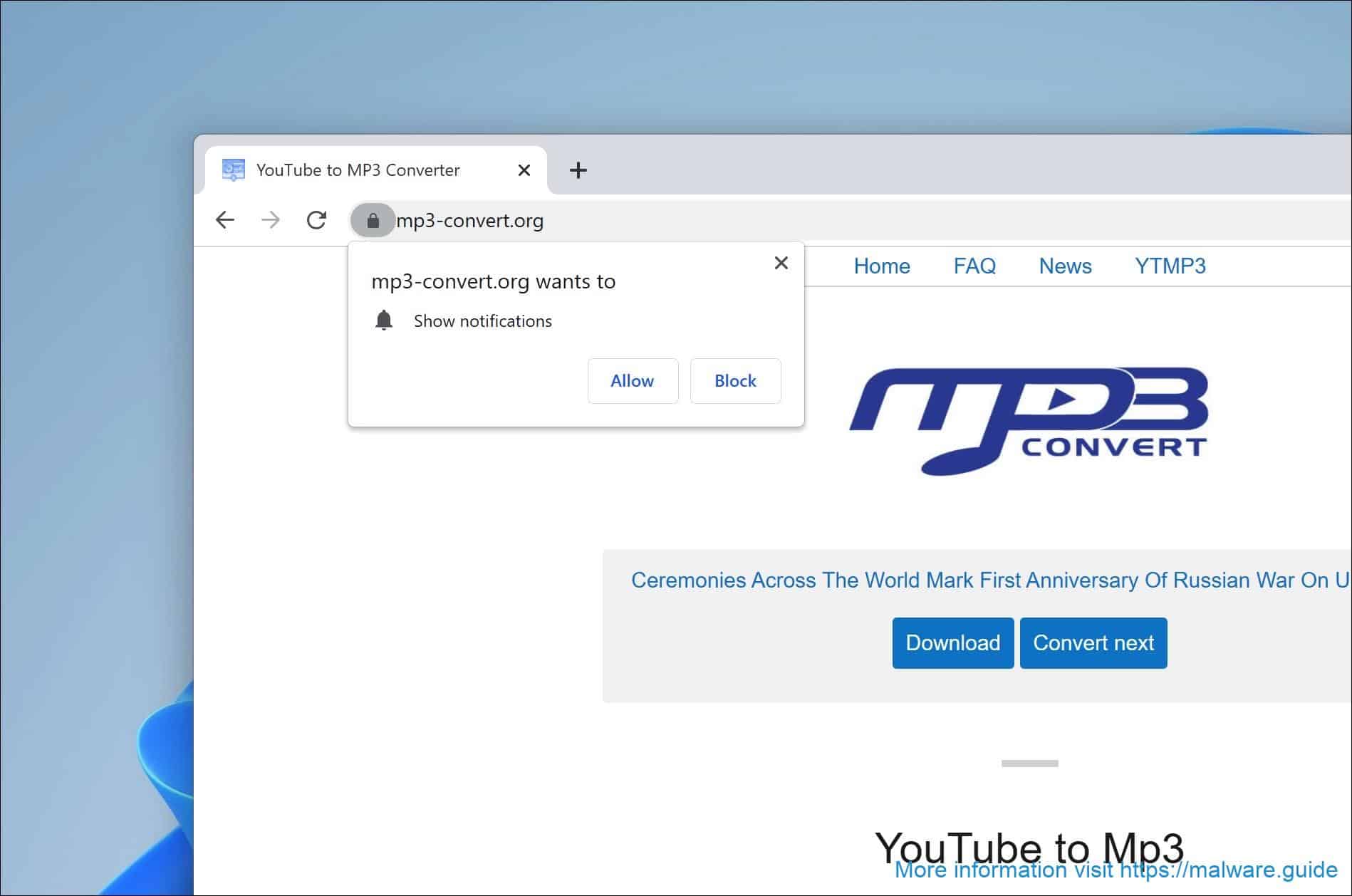Navigate to the News section

pos(1065,266)
